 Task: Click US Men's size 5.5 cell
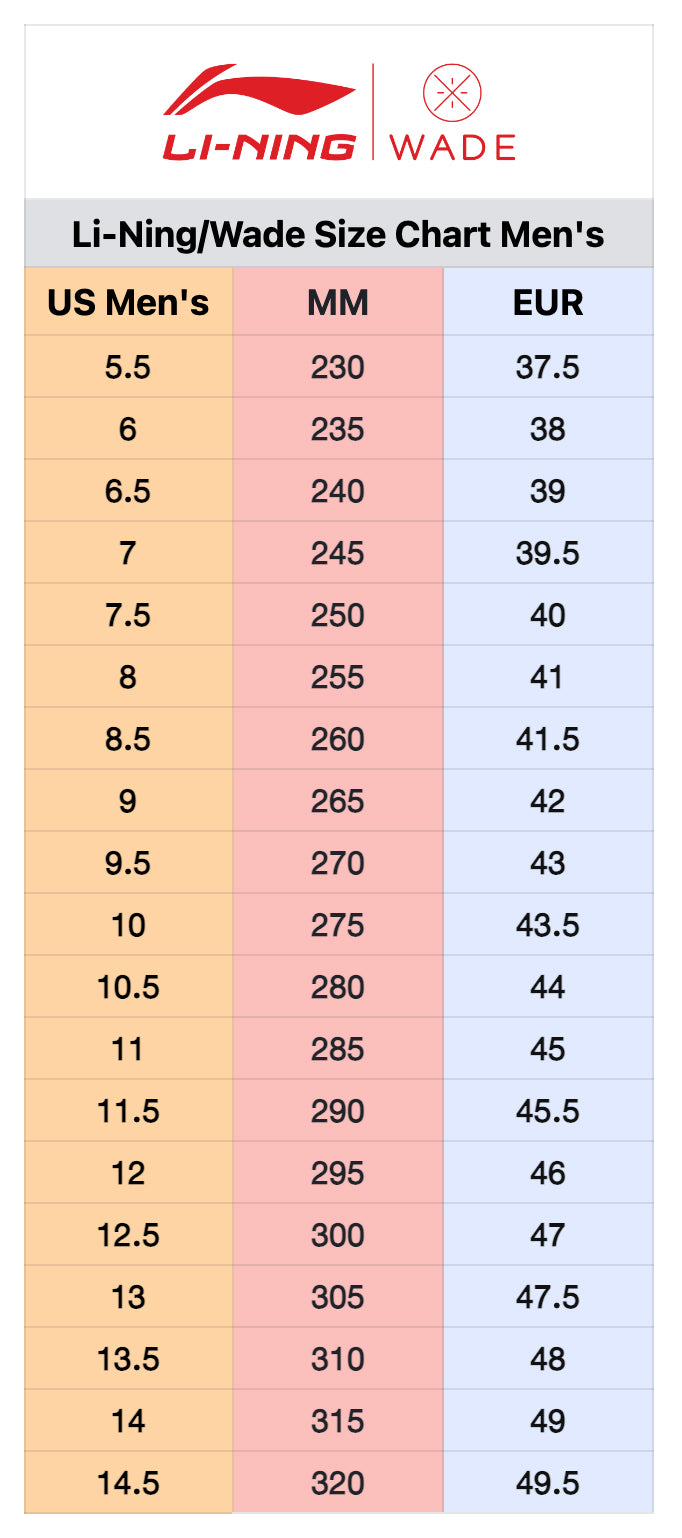pos(128,367)
